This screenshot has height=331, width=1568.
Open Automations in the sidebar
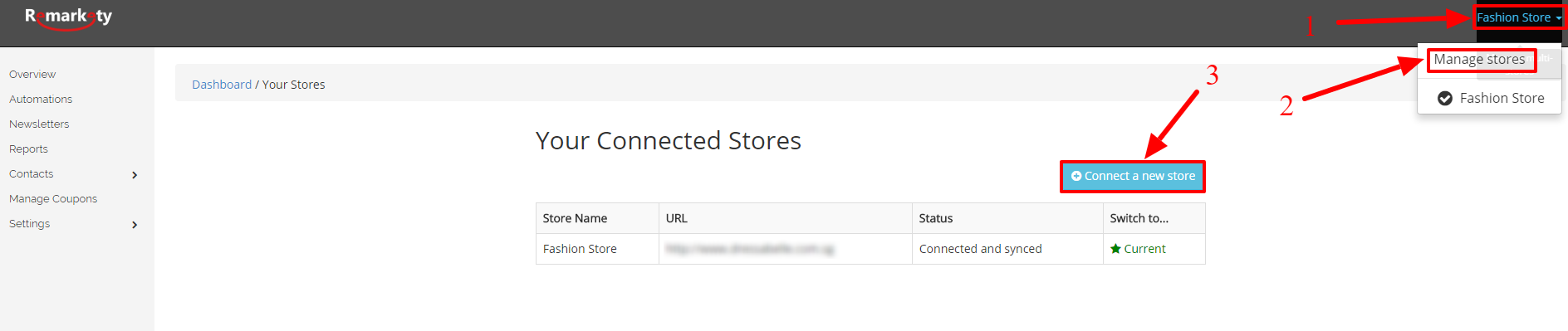pos(41,100)
